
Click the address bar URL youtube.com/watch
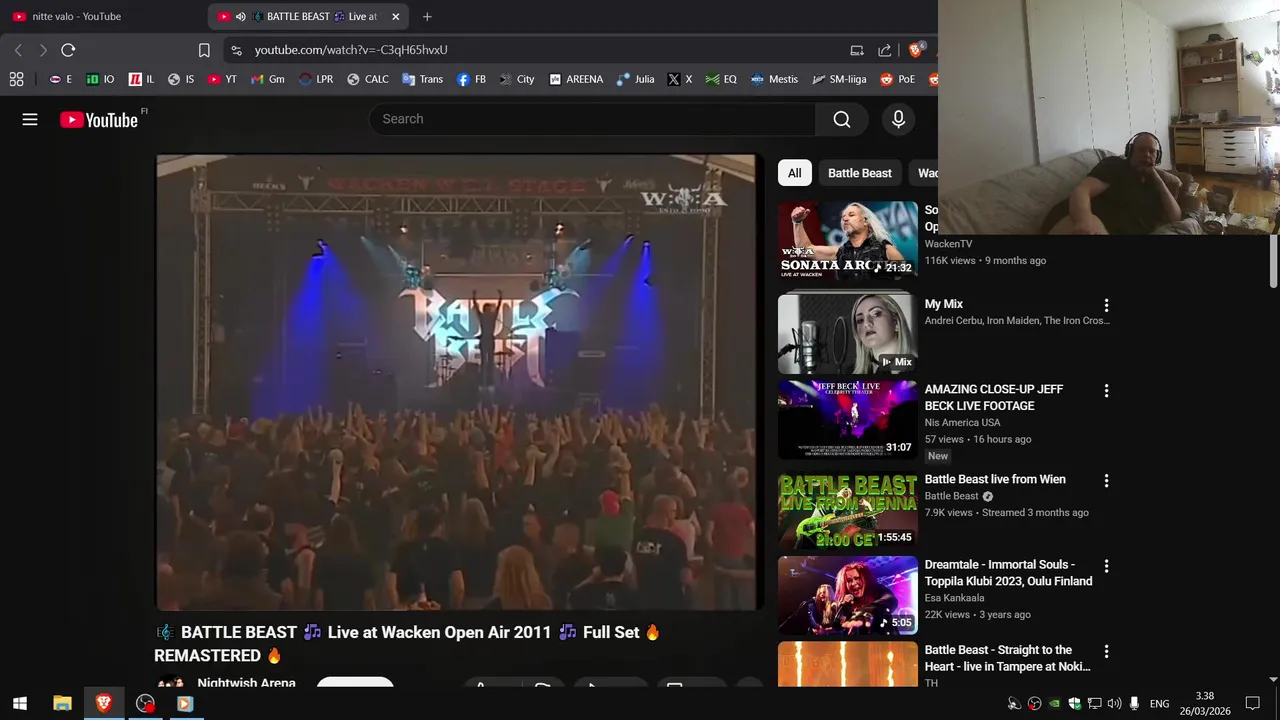(x=351, y=50)
